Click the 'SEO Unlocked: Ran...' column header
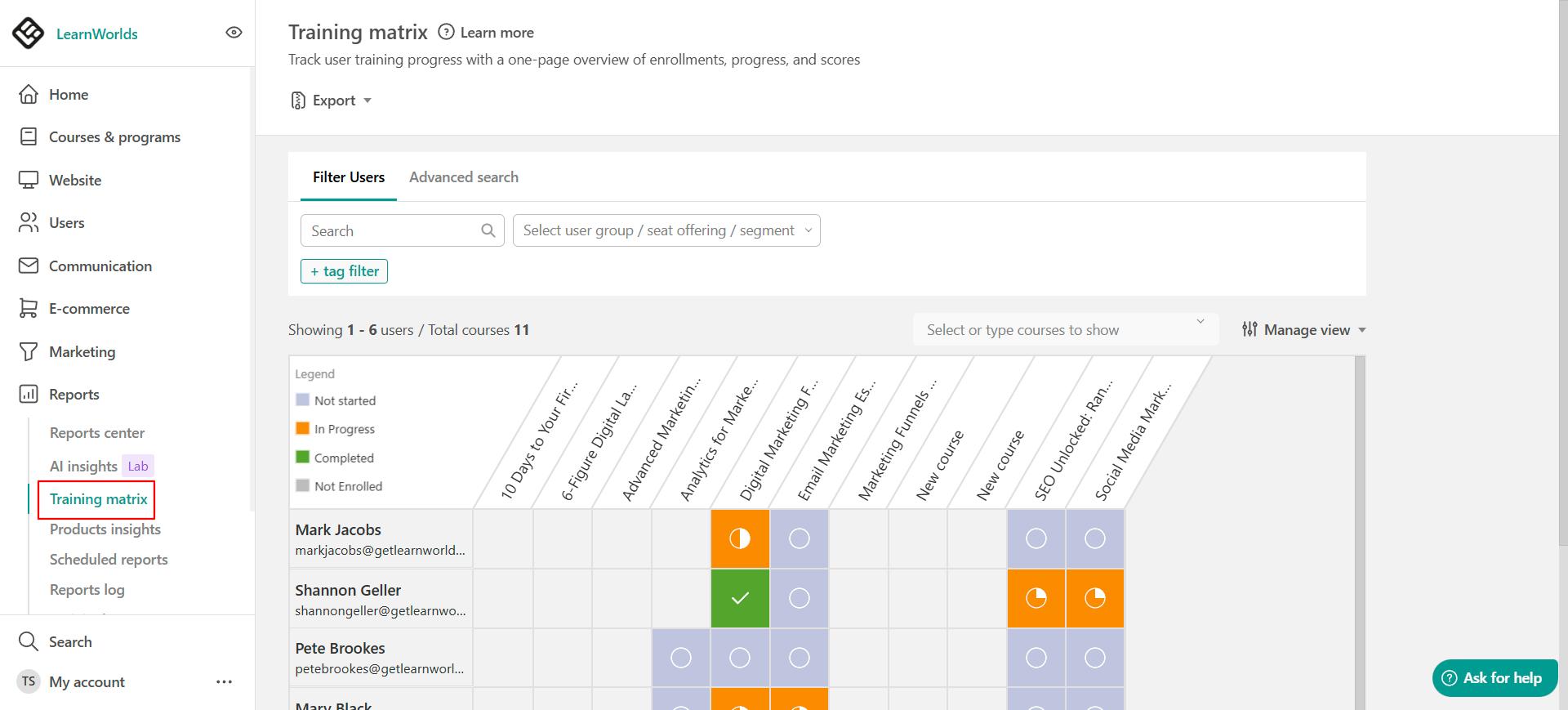 (x=1072, y=440)
